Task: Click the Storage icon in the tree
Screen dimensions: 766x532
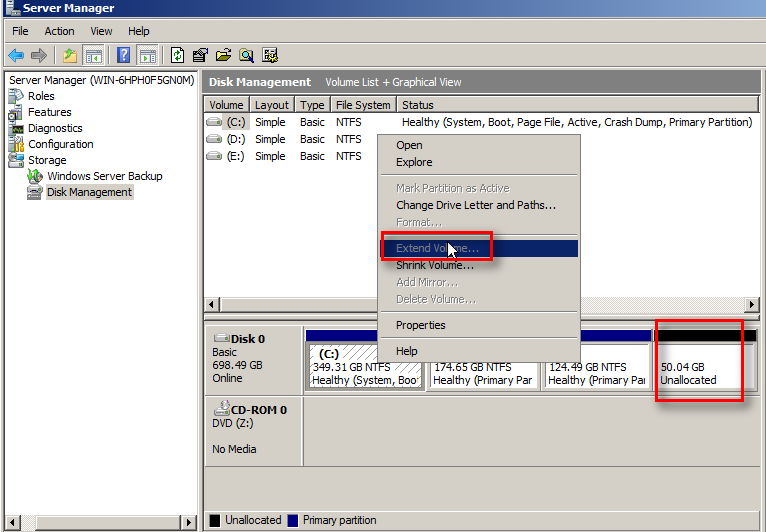Action: [x=16, y=160]
